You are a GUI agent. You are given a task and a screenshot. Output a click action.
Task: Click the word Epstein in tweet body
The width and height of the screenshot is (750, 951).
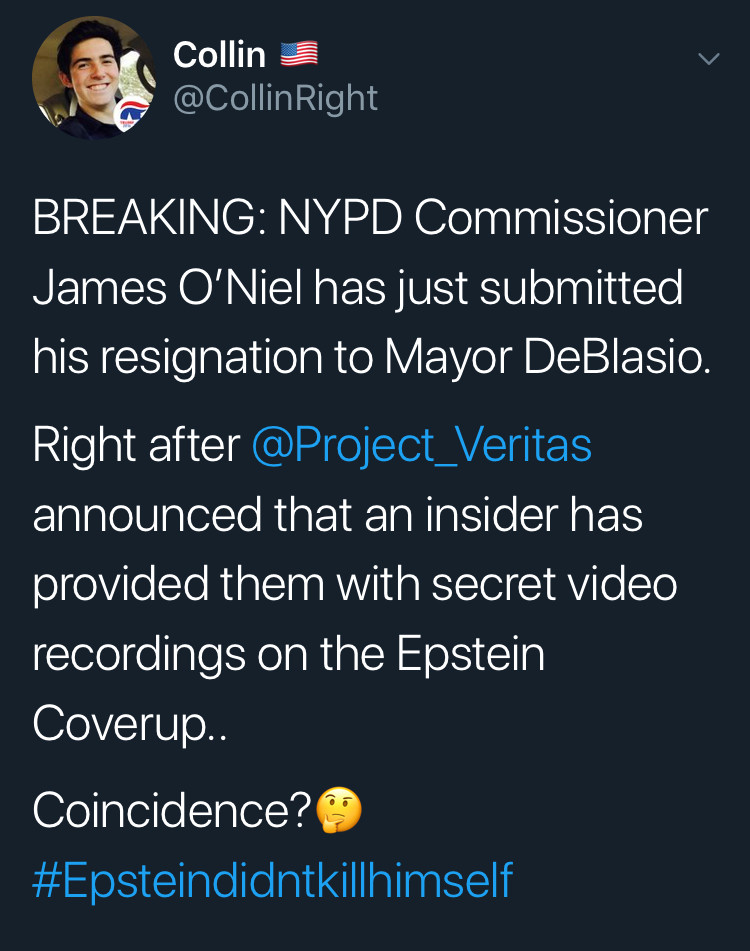[471, 654]
